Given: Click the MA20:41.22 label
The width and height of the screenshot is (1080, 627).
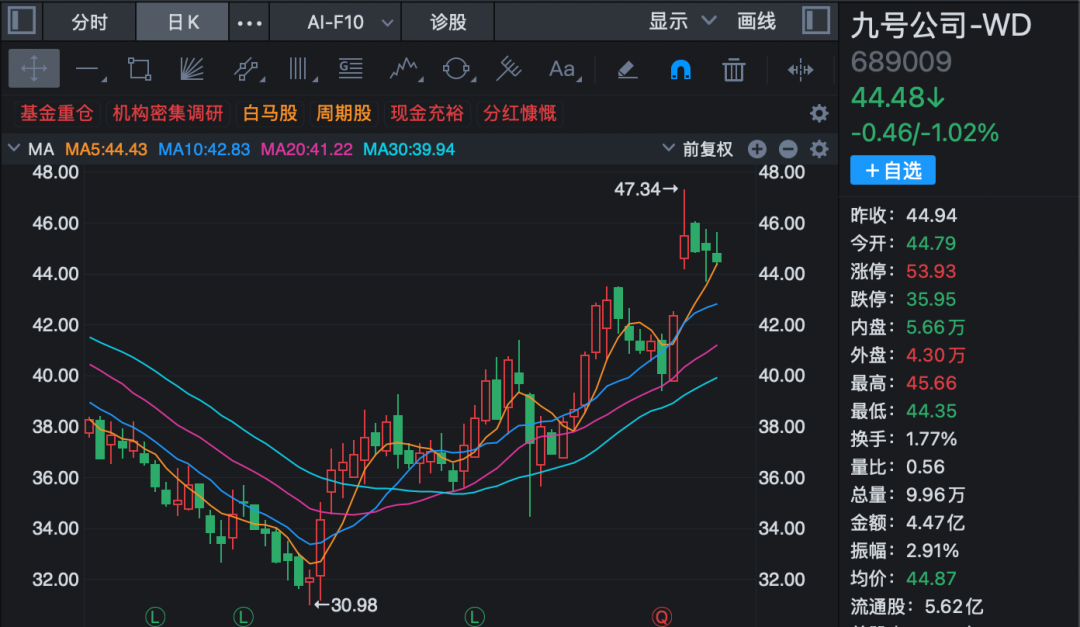Looking at the screenshot, I should pyautogui.click(x=307, y=150).
